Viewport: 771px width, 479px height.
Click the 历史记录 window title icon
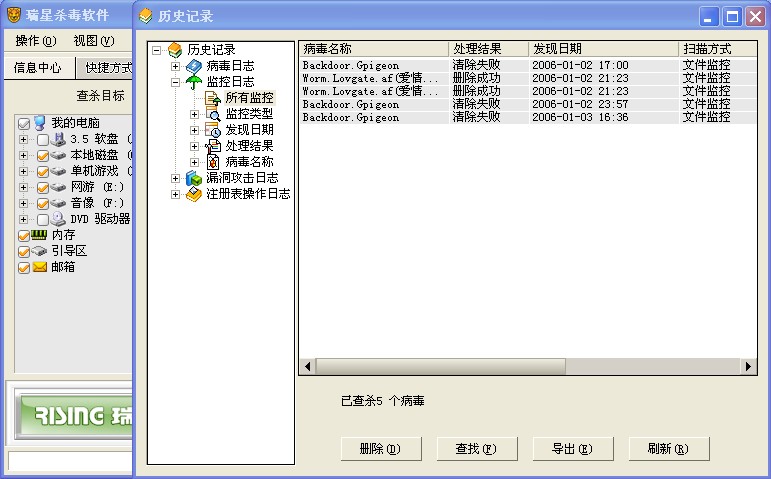click(146, 16)
